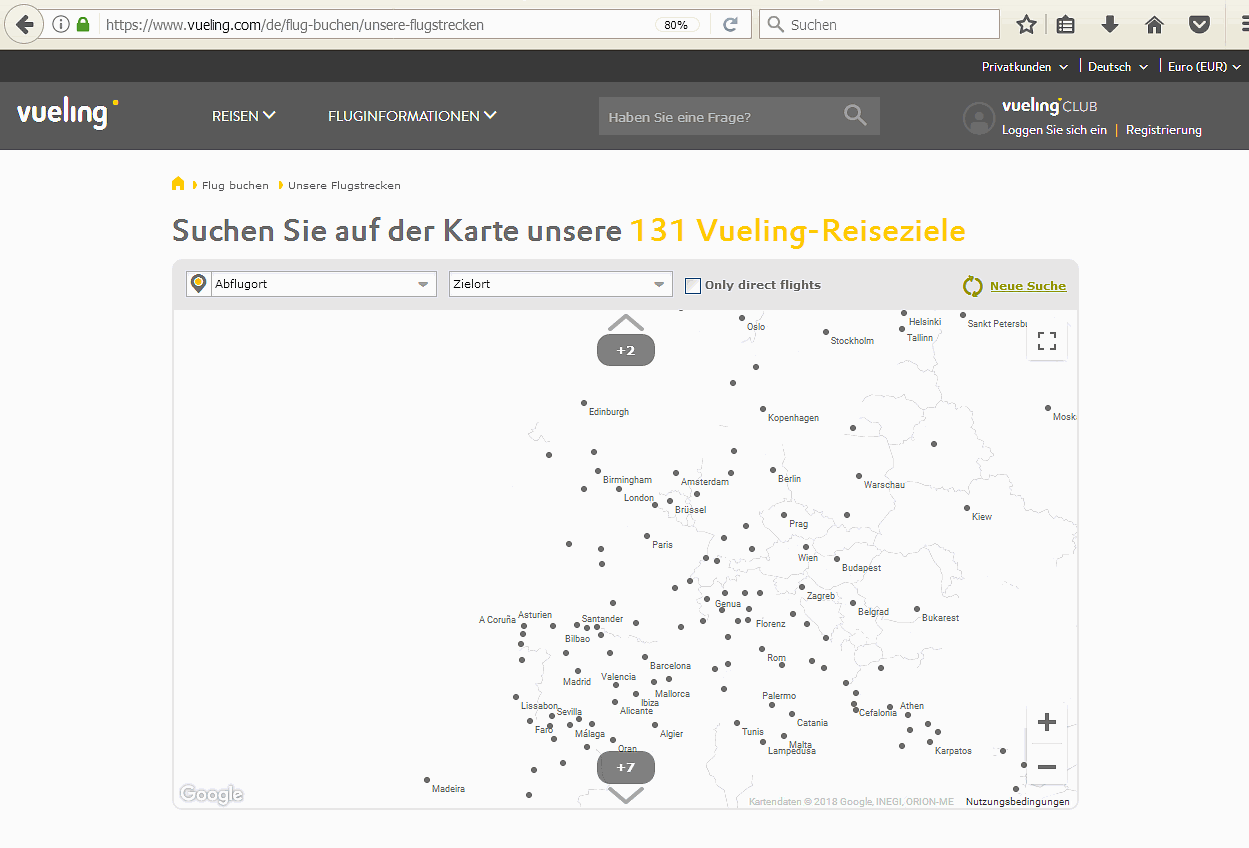Viewport: 1249px width, 848px height.
Task: Reload the page with the refresh icon
Action: tap(731, 24)
